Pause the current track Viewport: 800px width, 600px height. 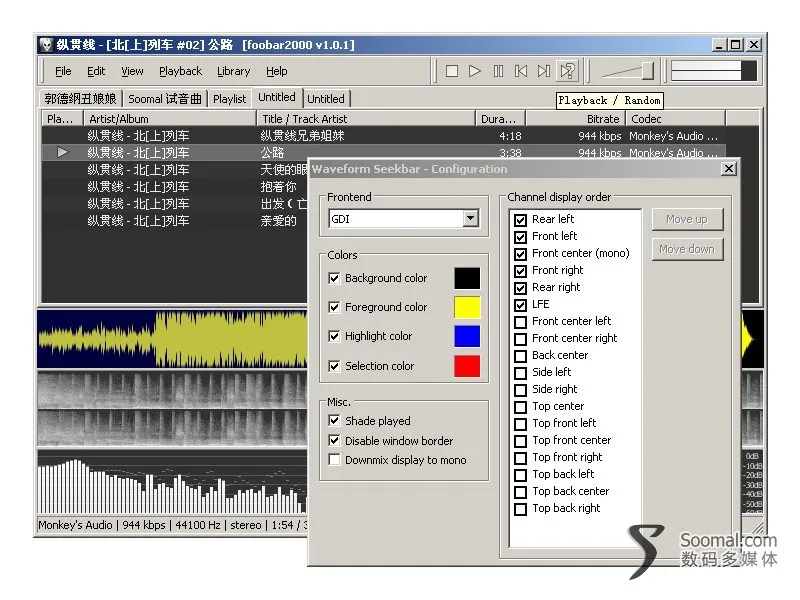pos(498,71)
